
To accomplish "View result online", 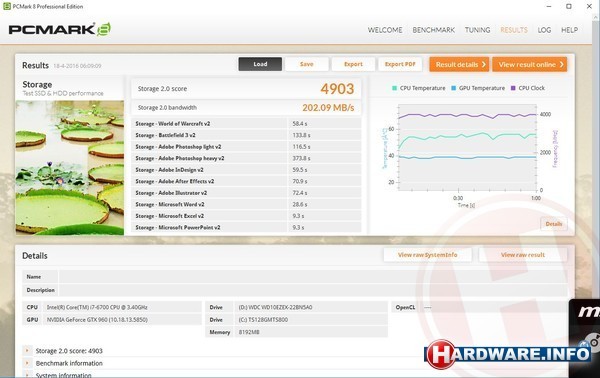I will (530, 64).
